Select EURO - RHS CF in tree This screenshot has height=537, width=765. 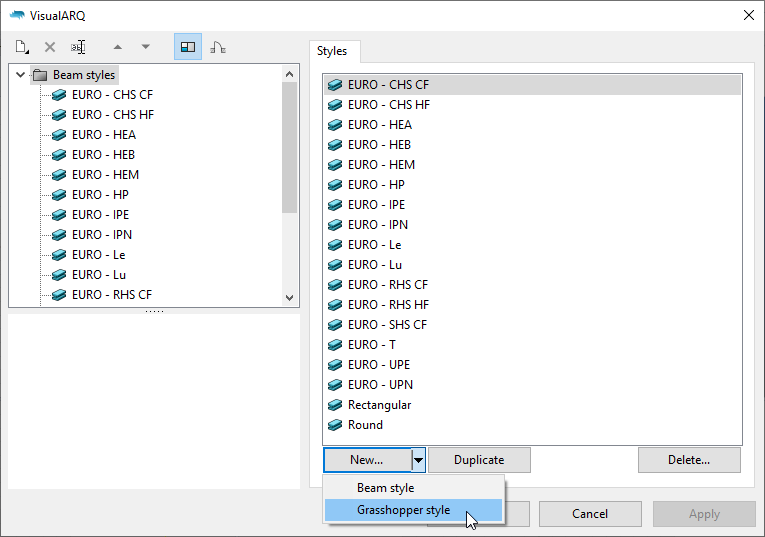coord(112,295)
